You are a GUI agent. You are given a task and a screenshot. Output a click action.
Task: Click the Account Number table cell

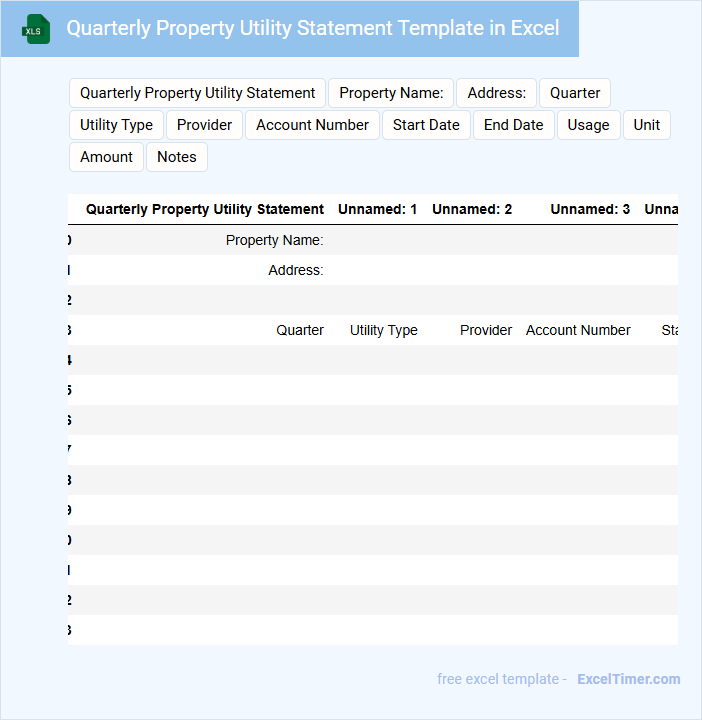coord(578,330)
